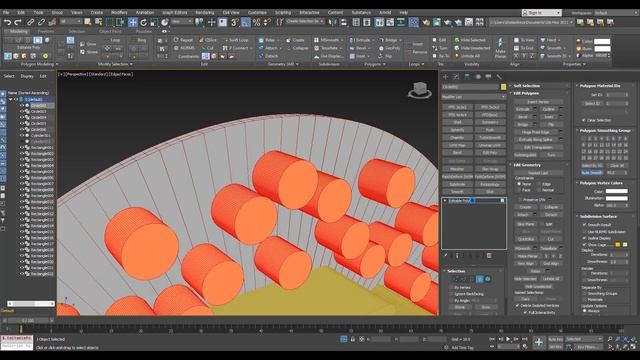Click ribbon Properties Color swatch
This screenshot has height=360, width=640.
click(602, 42)
